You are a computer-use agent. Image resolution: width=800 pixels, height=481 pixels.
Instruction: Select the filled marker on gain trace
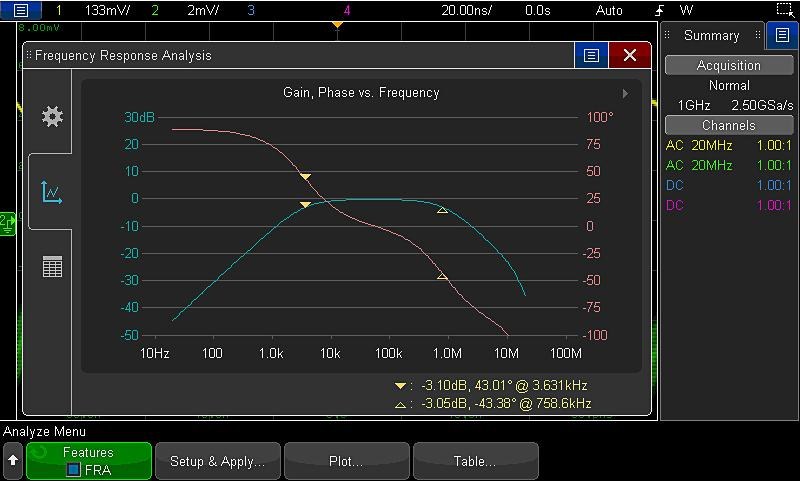pyautogui.click(x=305, y=205)
